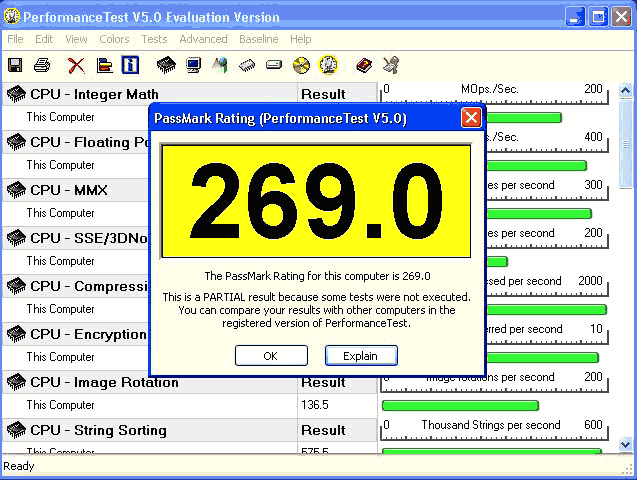Click the red X delete results icon
The width and height of the screenshot is (637, 480).
click(x=76, y=65)
